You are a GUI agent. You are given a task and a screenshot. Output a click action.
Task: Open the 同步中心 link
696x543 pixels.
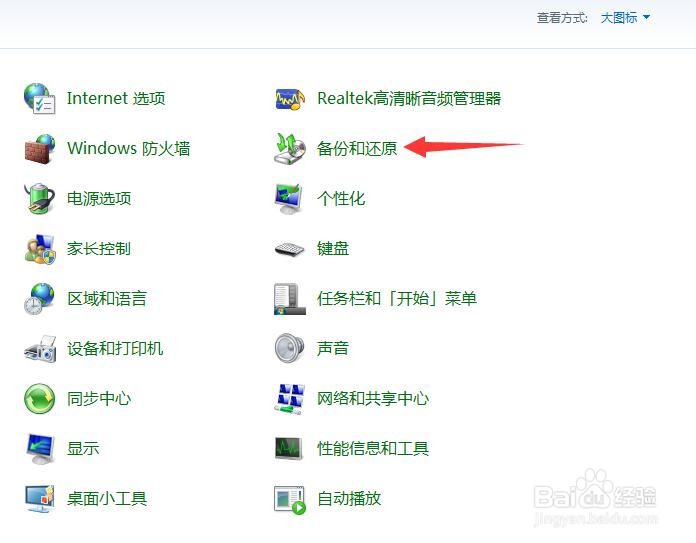[x=99, y=399]
